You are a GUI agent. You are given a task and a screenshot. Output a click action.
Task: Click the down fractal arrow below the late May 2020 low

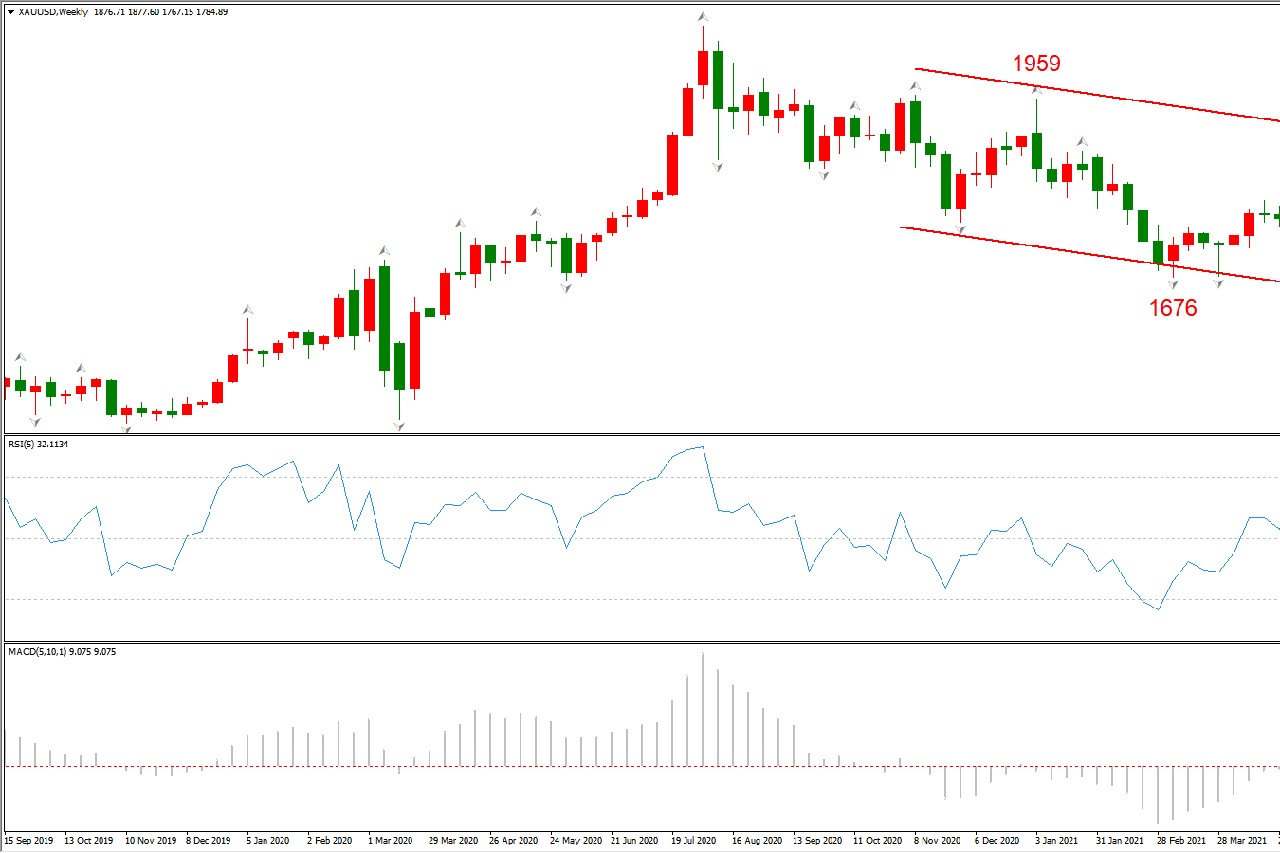(x=566, y=288)
